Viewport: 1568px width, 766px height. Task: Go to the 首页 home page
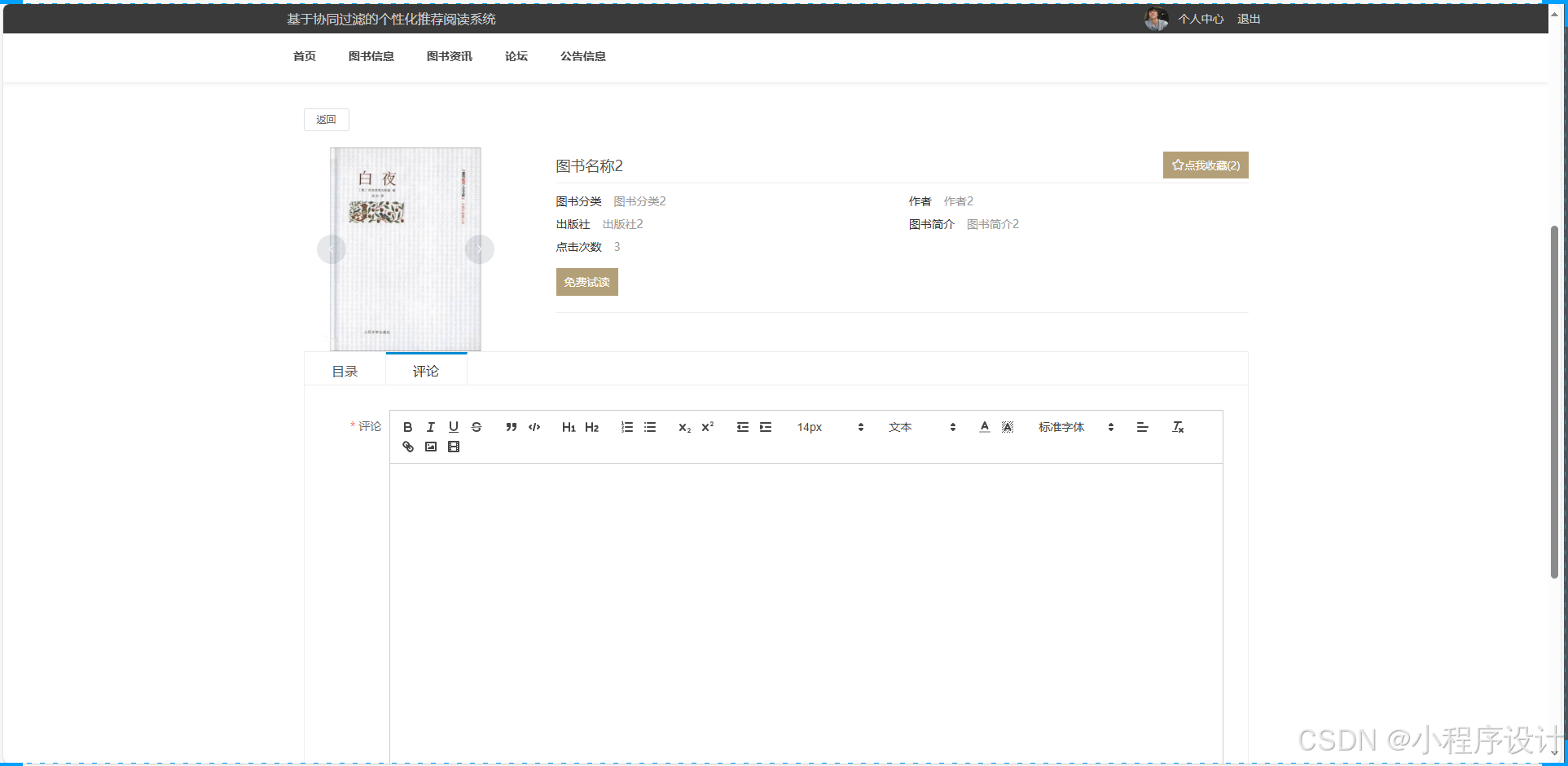click(x=305, y=56)
